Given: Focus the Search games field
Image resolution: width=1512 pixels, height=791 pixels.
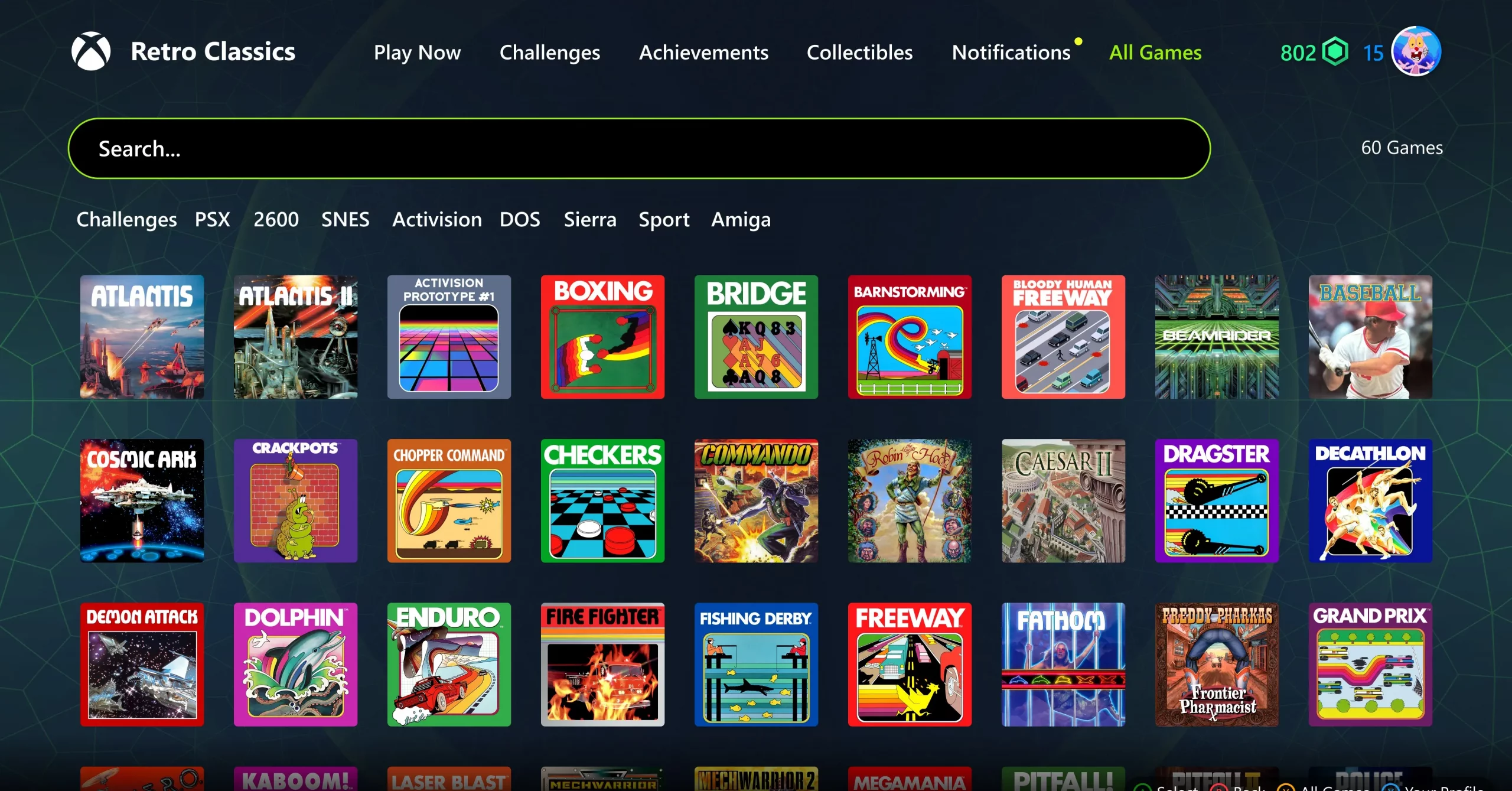Looking at the screenshot, I should (639, 148).
